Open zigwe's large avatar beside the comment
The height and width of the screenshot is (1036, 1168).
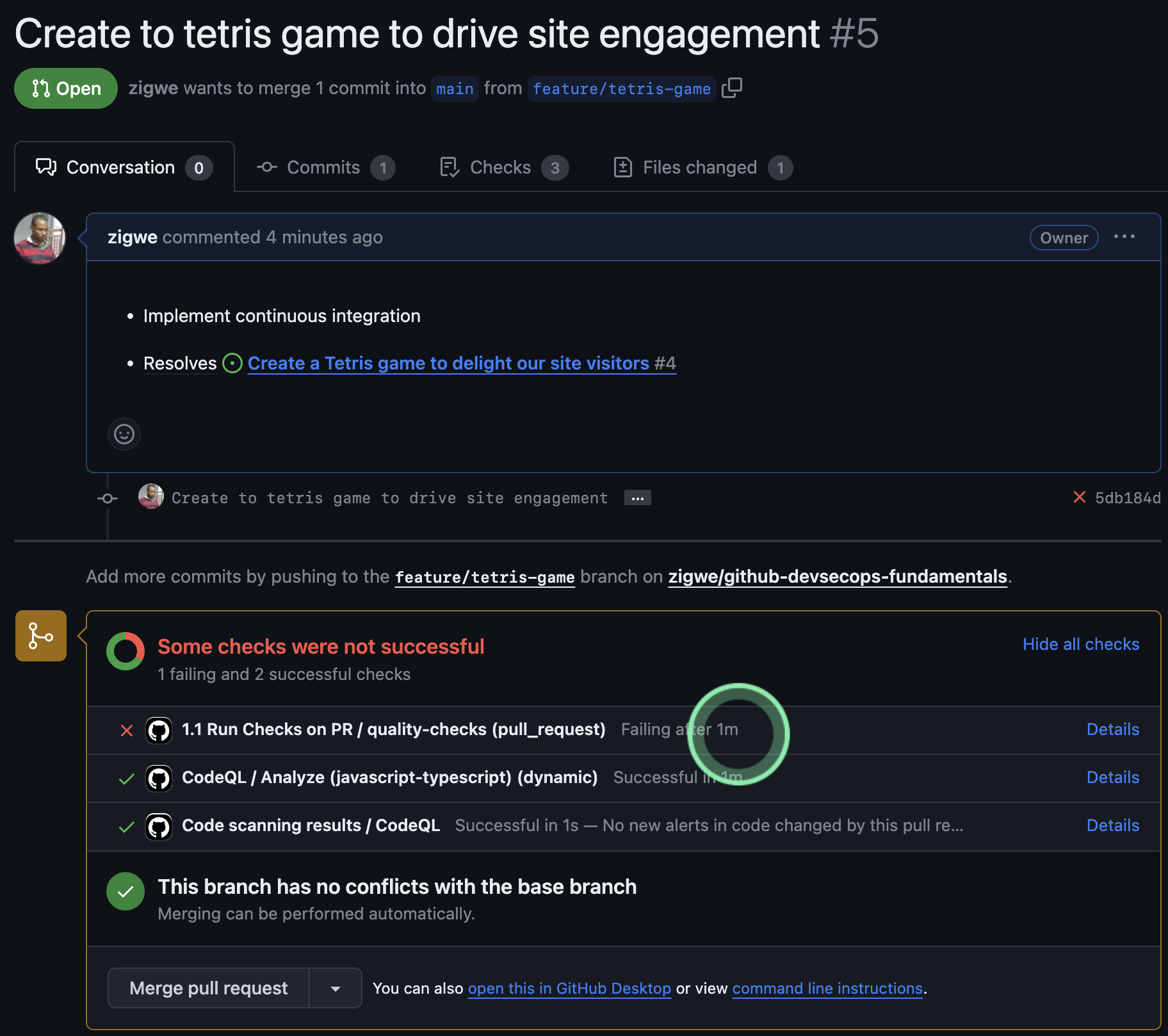(x=40, y=238)
